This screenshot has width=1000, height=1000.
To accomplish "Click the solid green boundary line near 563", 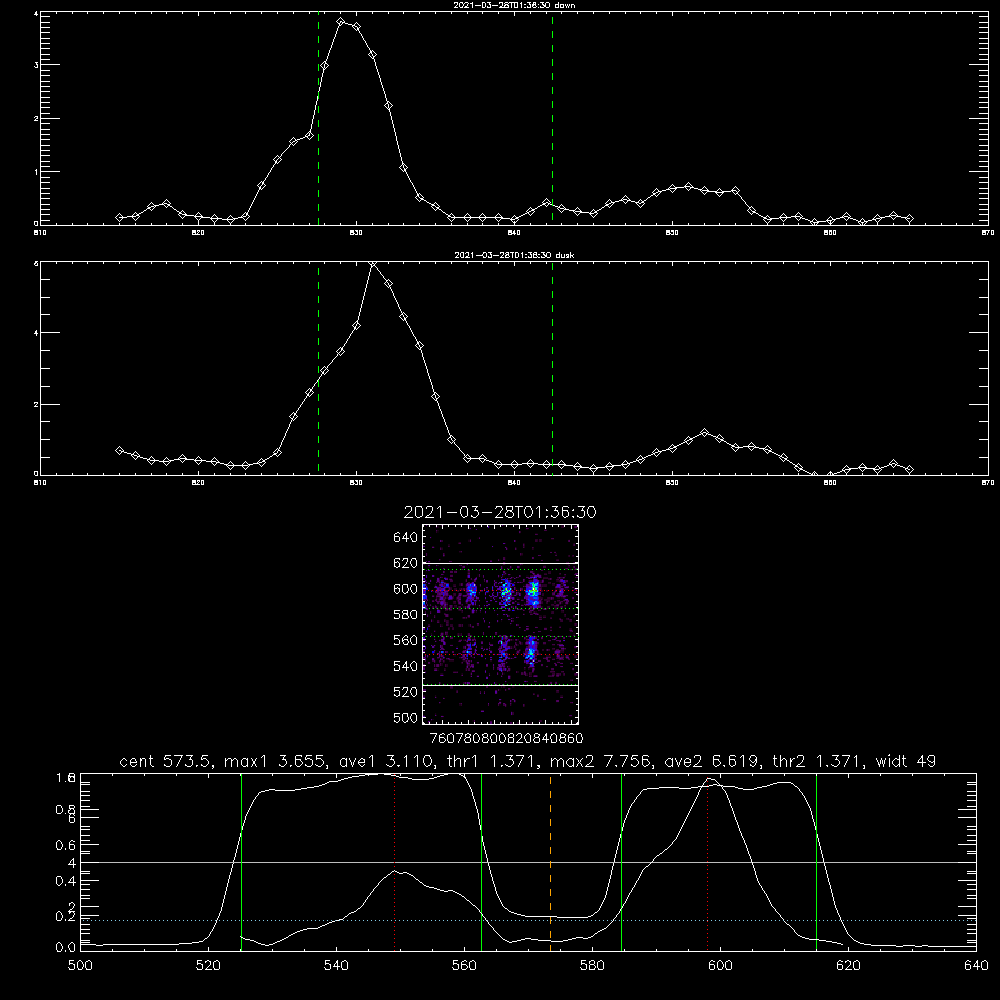I will pos(482,862).
